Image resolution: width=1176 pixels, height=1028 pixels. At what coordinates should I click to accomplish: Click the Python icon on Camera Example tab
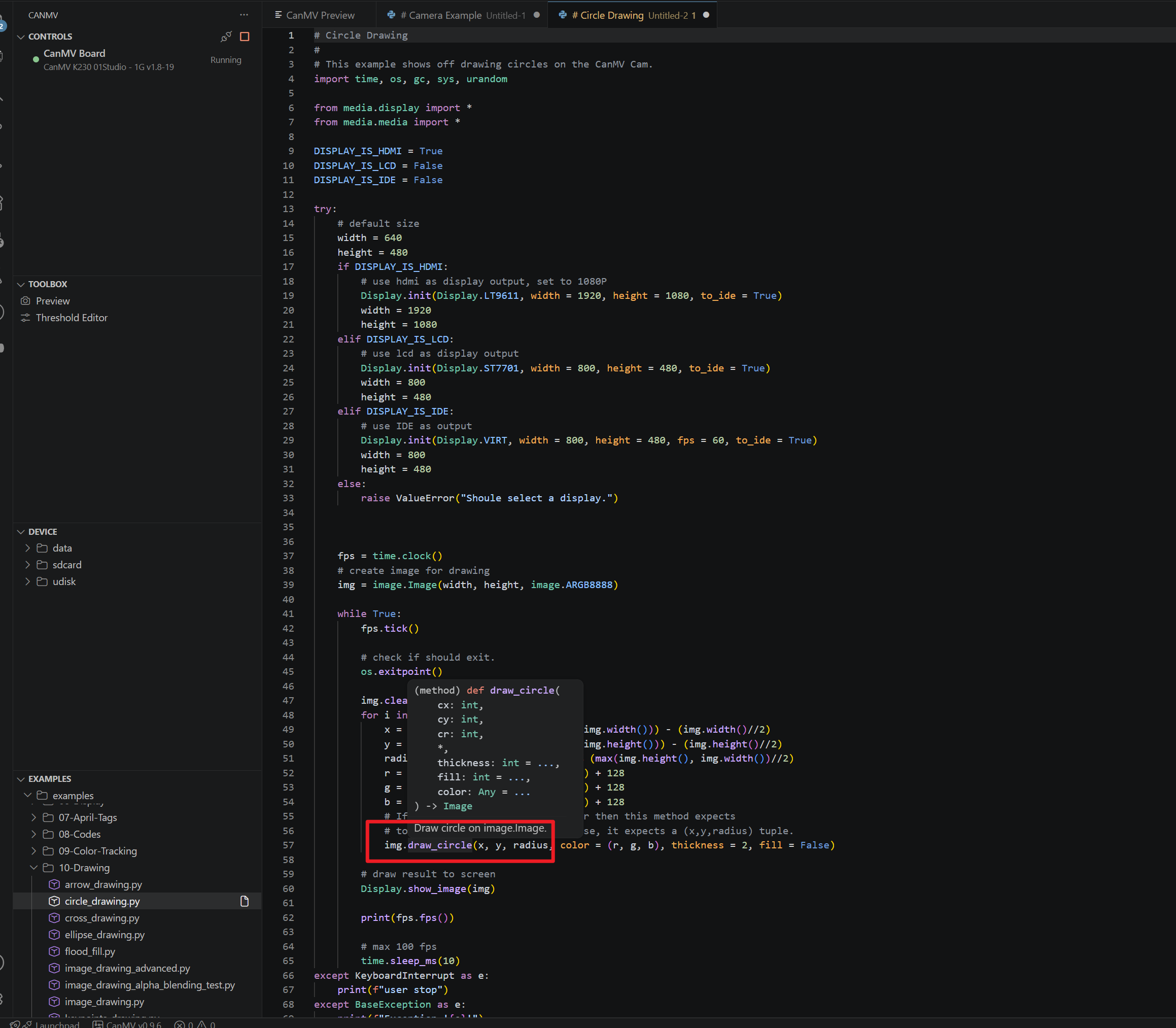(391, 15)
